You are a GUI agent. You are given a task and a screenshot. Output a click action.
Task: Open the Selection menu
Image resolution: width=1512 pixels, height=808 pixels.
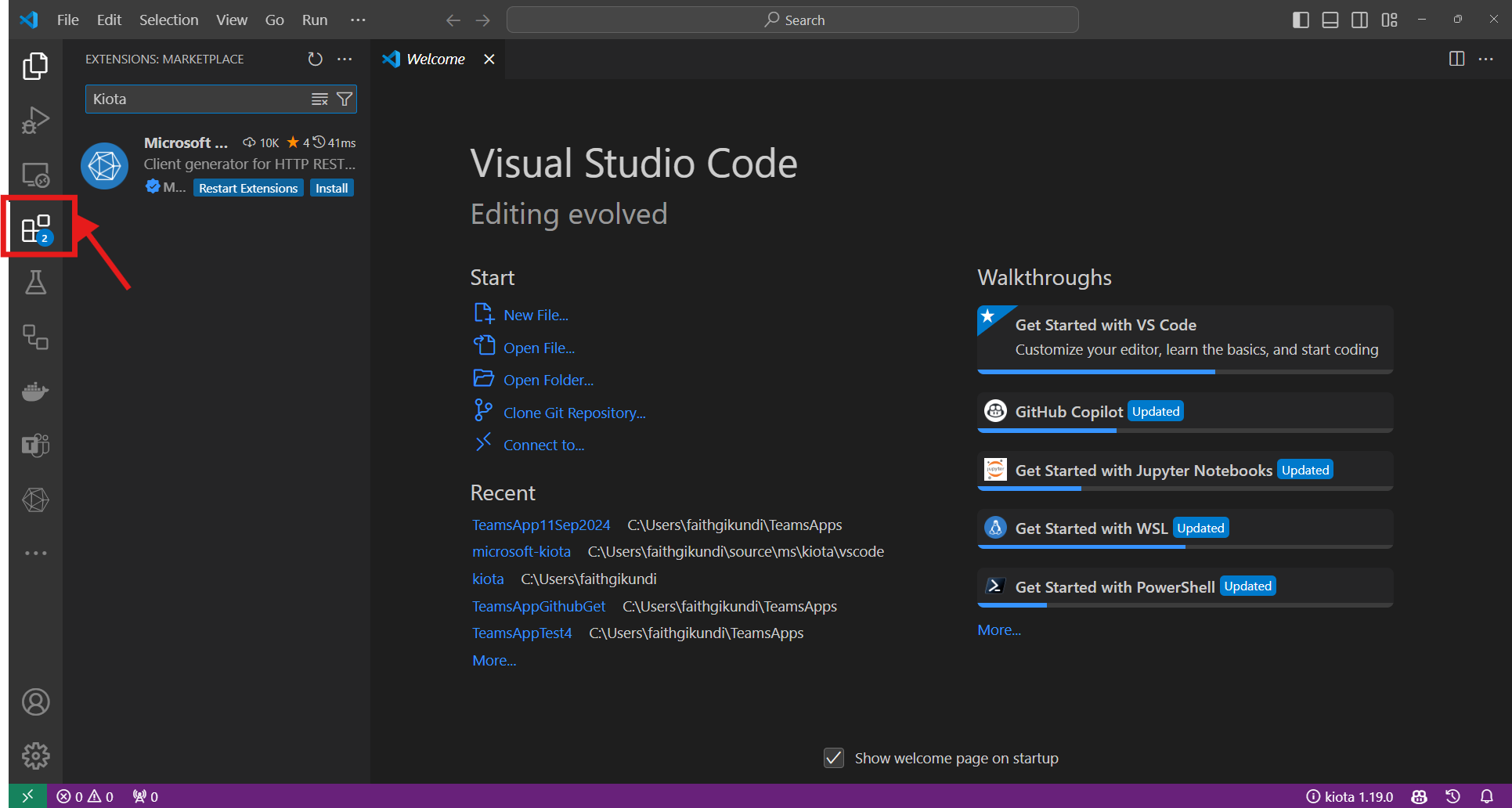point(168,20)
